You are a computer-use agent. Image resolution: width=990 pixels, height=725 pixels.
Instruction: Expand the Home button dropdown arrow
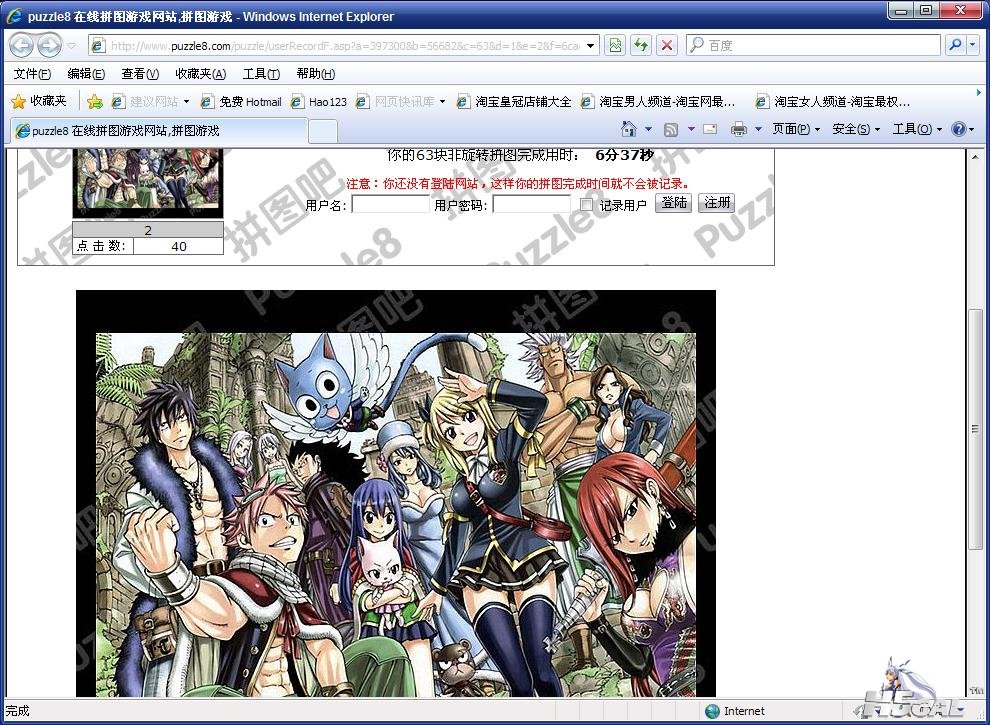click(648, 129)
